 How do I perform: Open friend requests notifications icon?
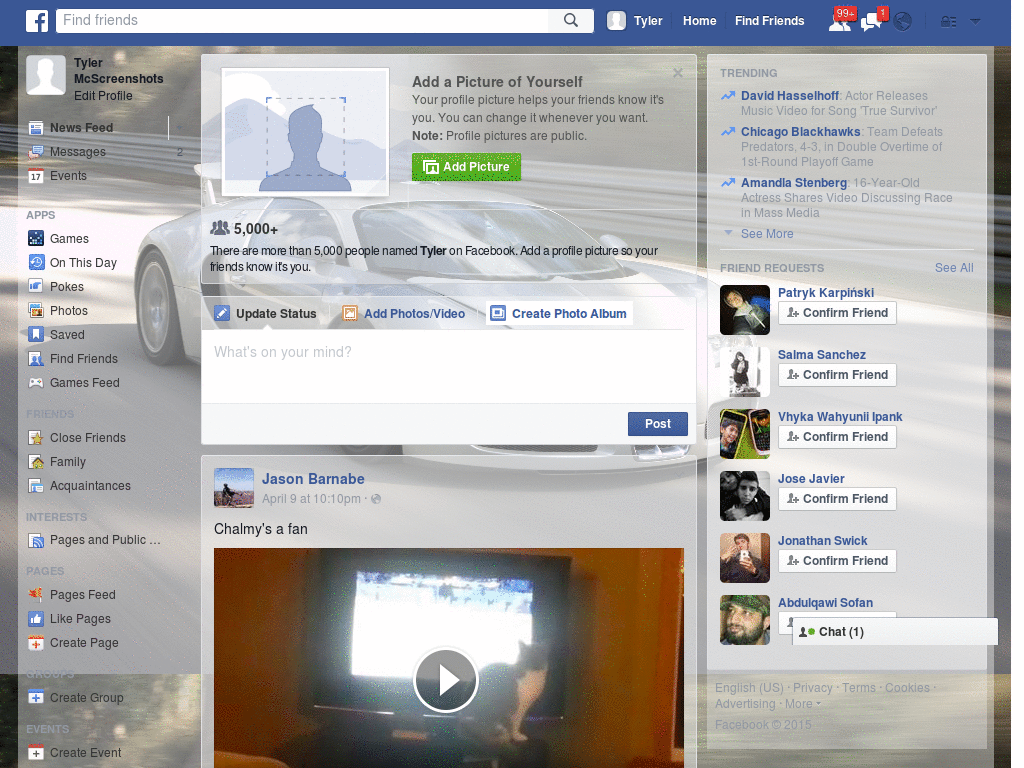pos(840,22)
